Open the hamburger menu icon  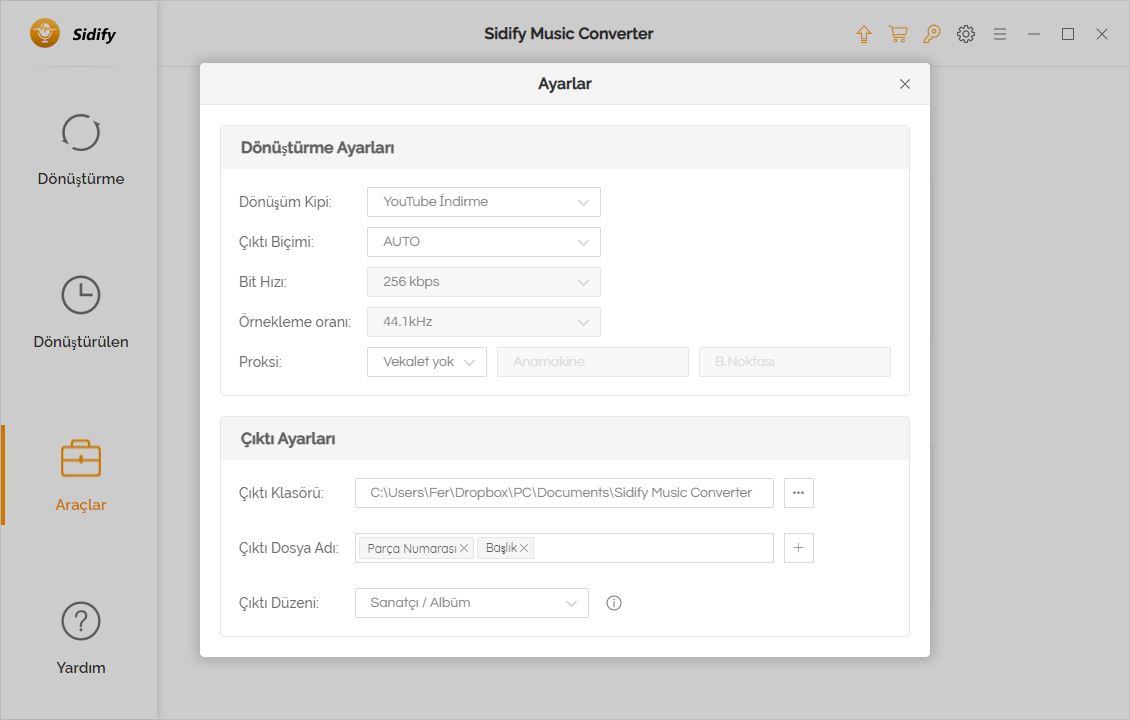point(1000,34)
